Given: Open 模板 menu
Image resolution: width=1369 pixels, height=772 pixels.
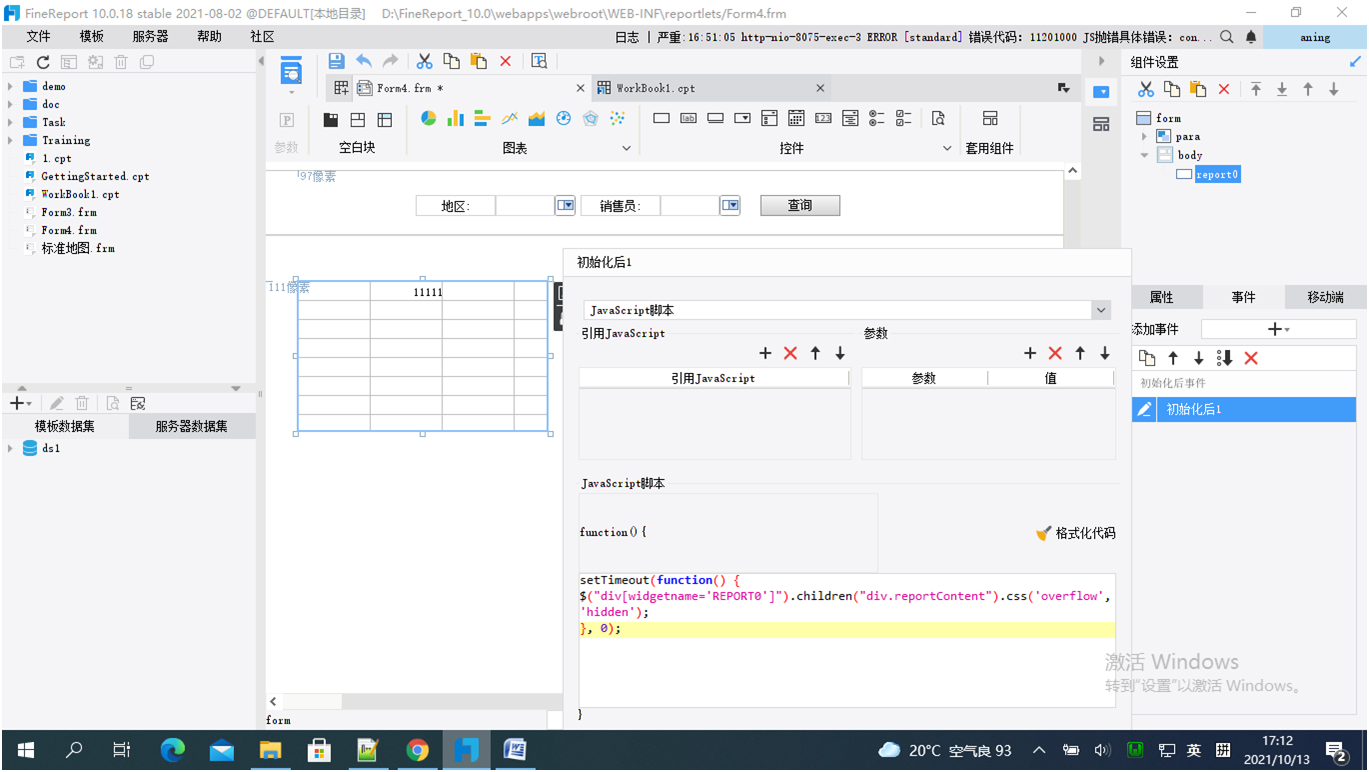Looking at the screenshot, I should 92,36.
